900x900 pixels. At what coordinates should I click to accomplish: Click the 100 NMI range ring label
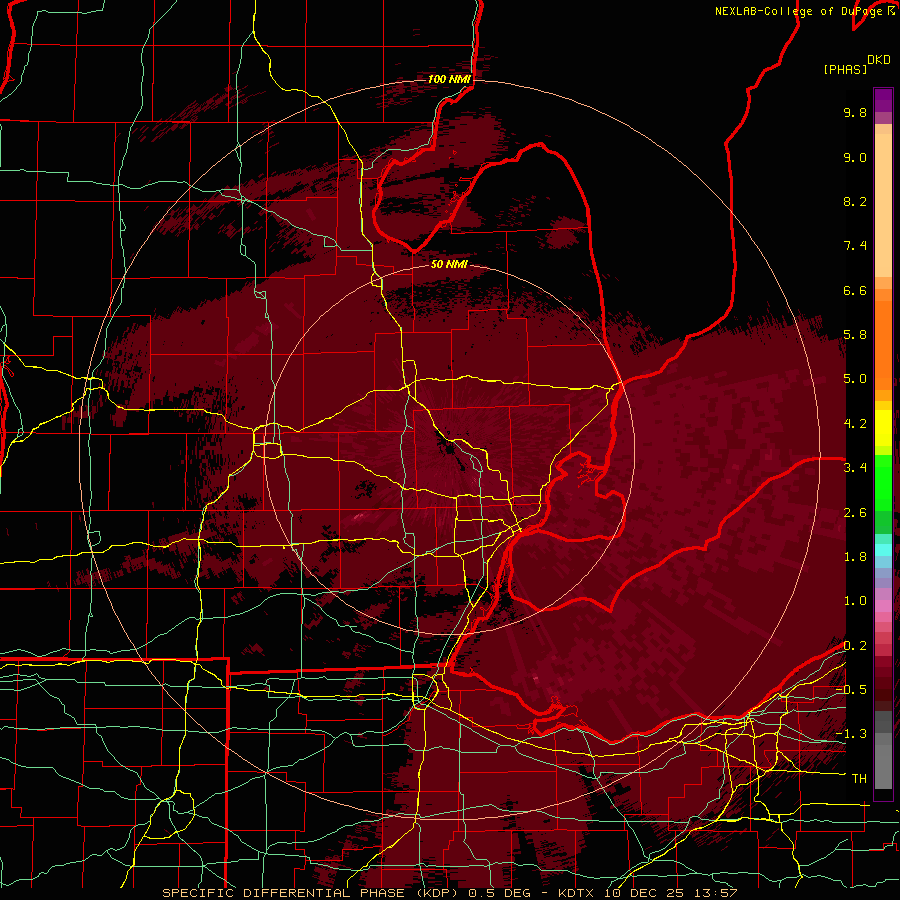pyautogui.click(x=449, y=79)
